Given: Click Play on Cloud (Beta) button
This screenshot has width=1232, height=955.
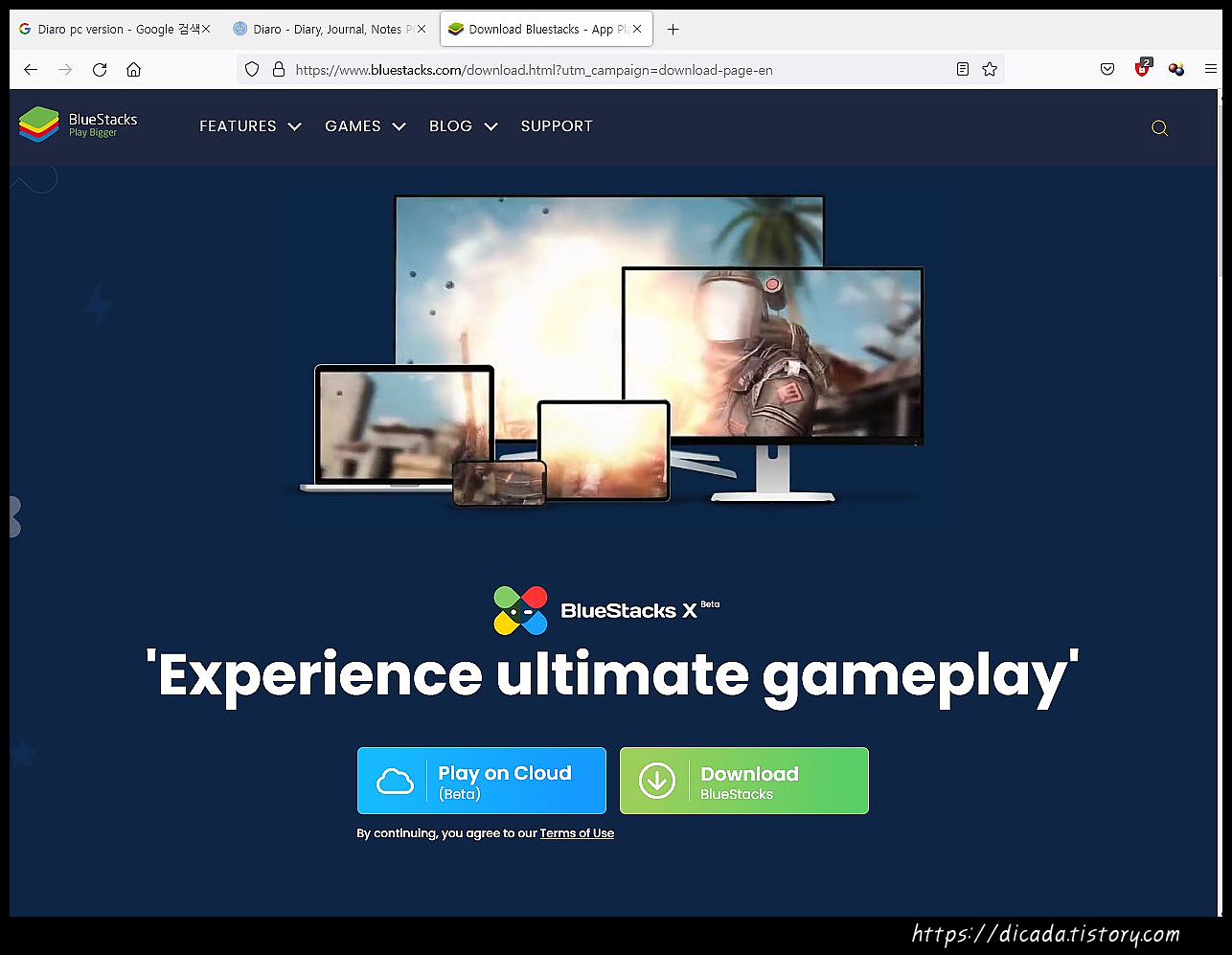Looking at the screenshot, I should 482,781.
